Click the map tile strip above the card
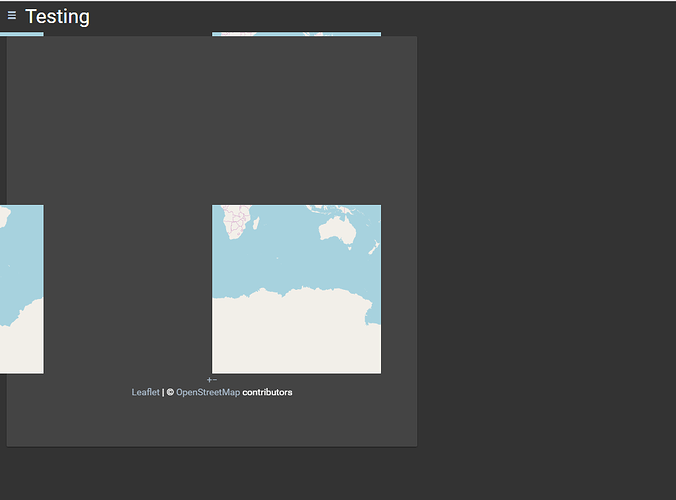This screenshot has height=500, width=676. click(x=296, y=34)
